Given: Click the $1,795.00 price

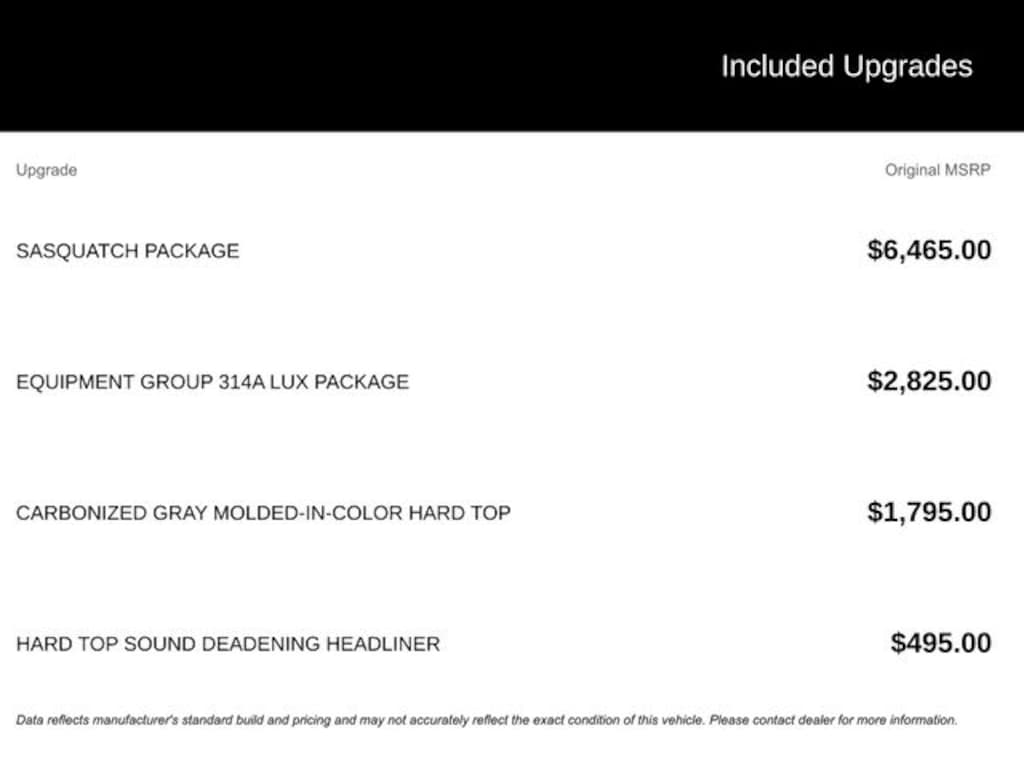Looking at the screenshot, I should (929, 512).
